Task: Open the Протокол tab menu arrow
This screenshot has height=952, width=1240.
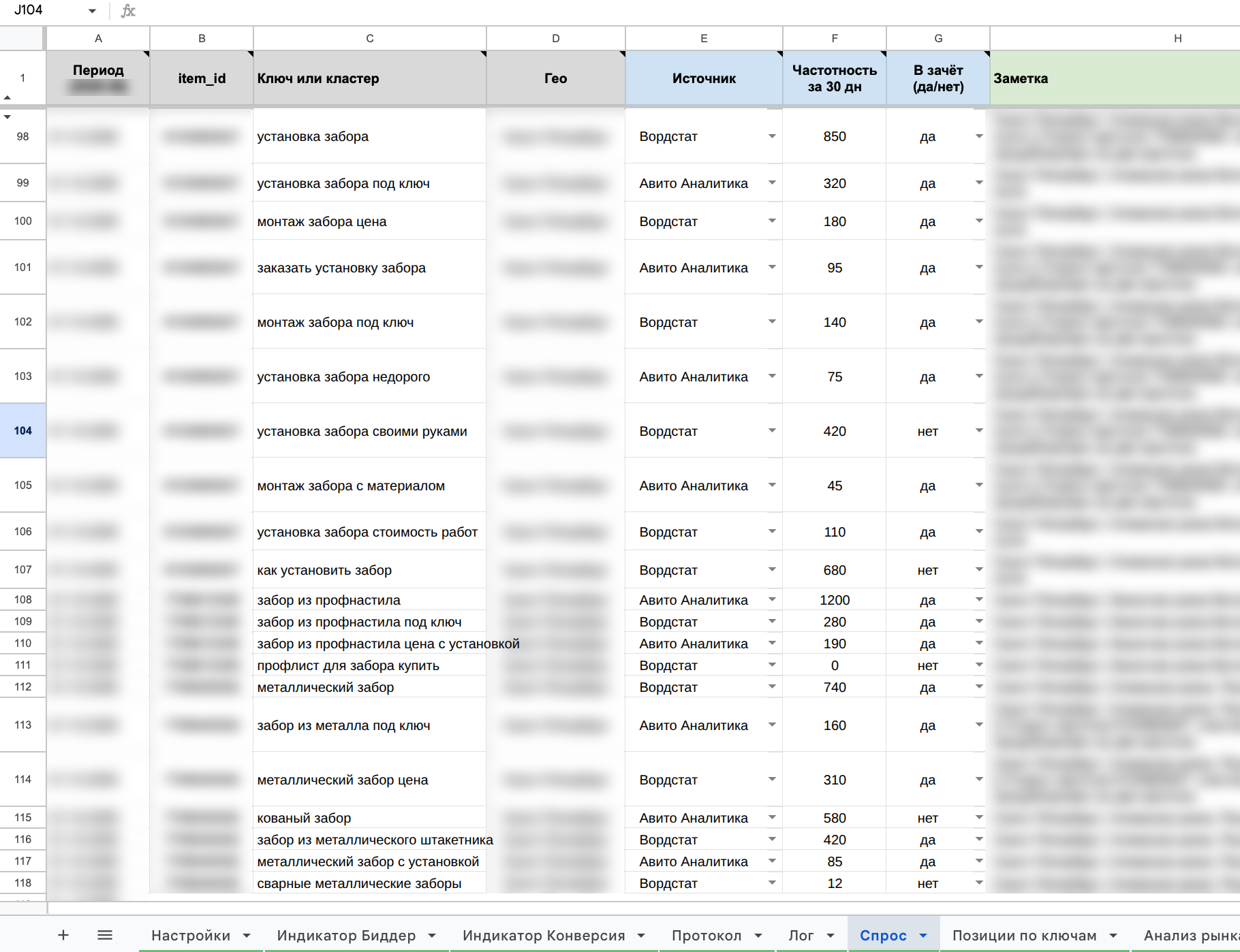Action: [x=758, y=936]
